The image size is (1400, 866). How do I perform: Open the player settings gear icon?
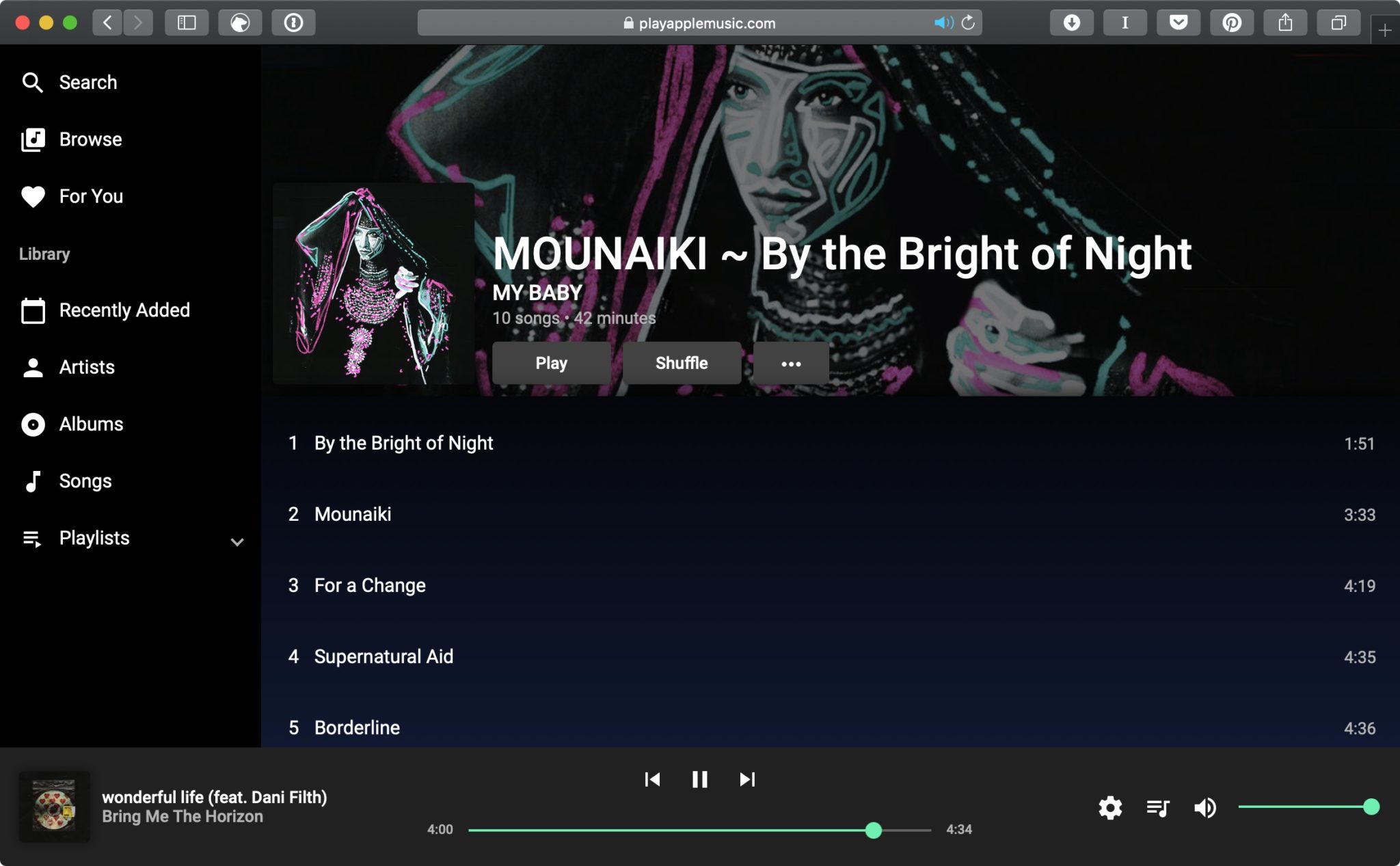point(1110,808)
